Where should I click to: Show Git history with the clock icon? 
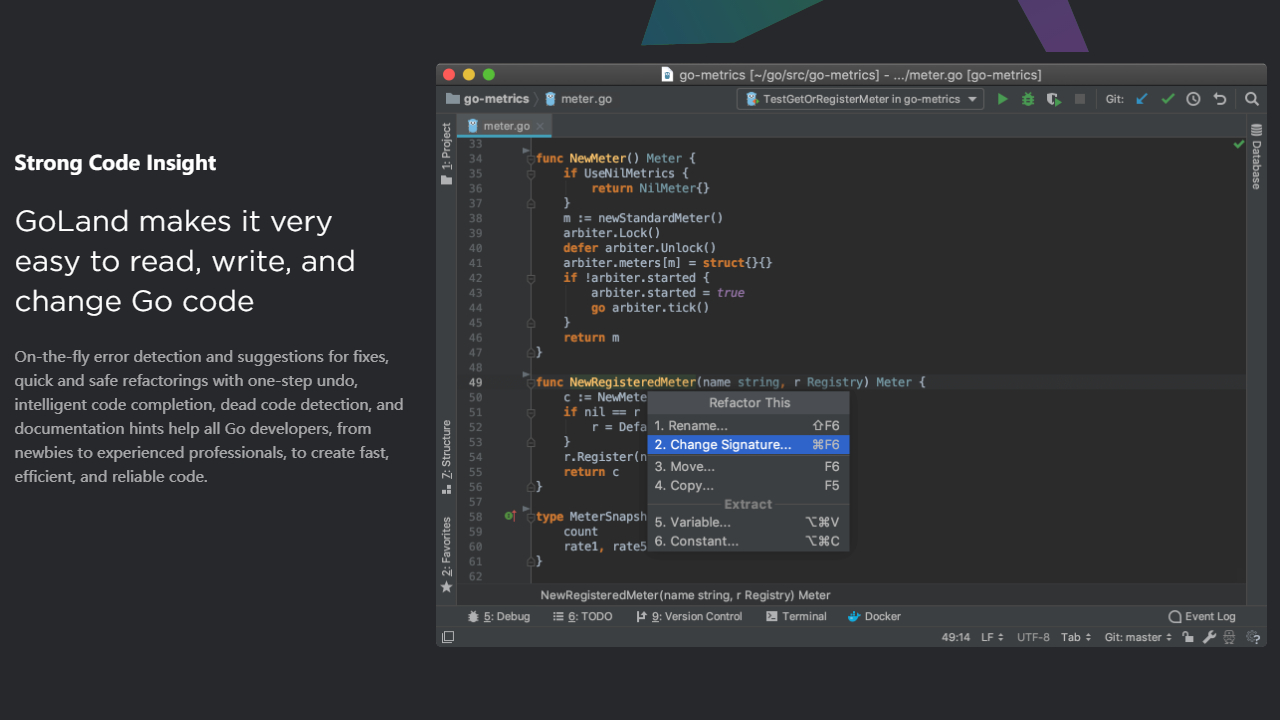(x=1193, y=99)
